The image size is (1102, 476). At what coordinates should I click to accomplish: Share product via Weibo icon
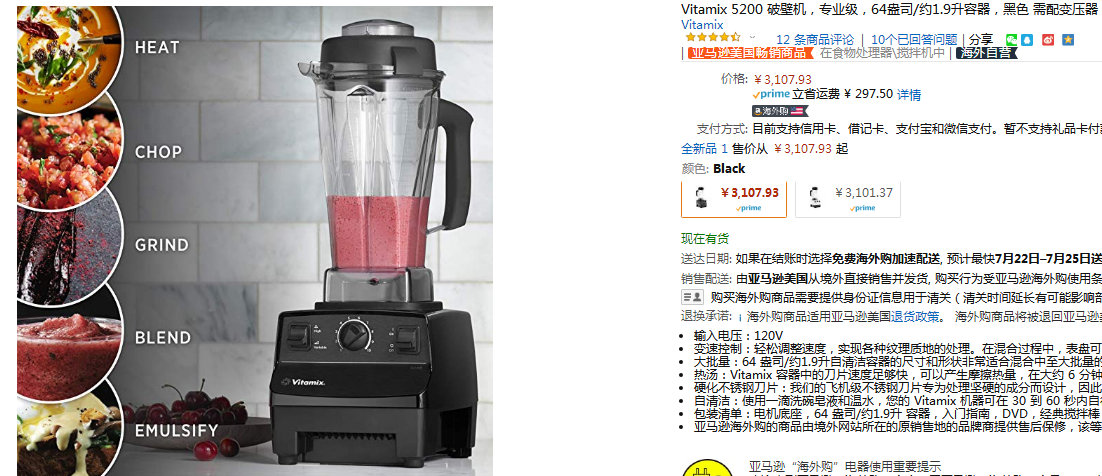tap(1048, 40)
